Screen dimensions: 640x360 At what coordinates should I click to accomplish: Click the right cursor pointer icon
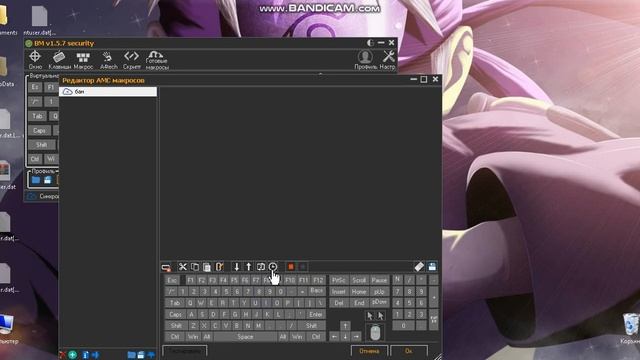click(380, 316)
